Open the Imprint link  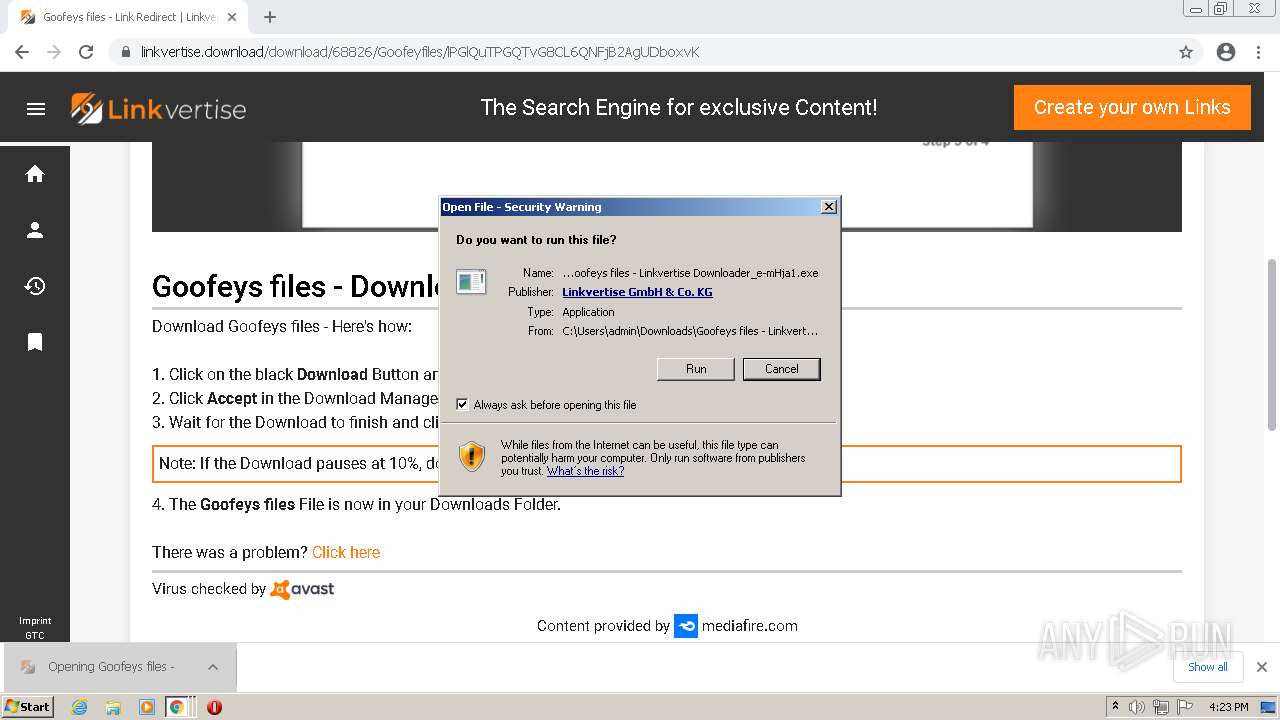pyautogui.click(x=35, y=621)
